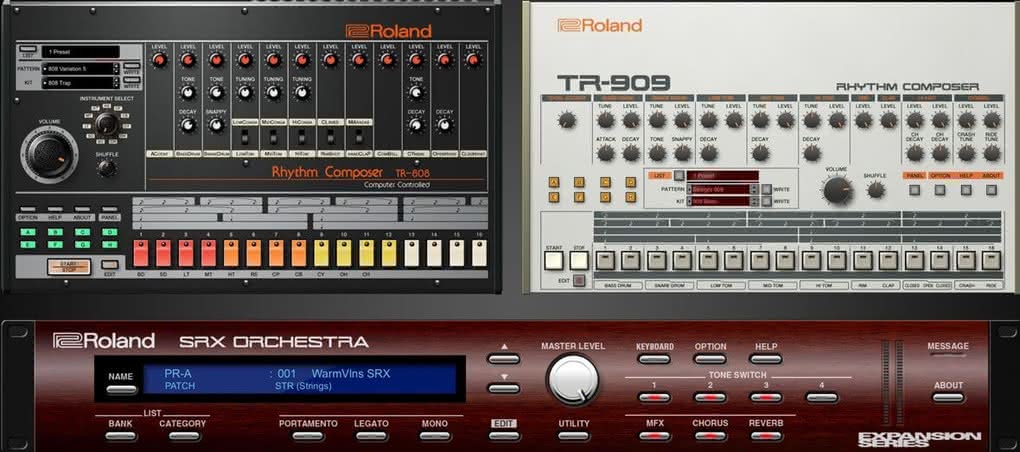The height and width of the screenshot is (452, 1020).
Task: Click TR-808 kit field stepper arrows
Action: 116,83
